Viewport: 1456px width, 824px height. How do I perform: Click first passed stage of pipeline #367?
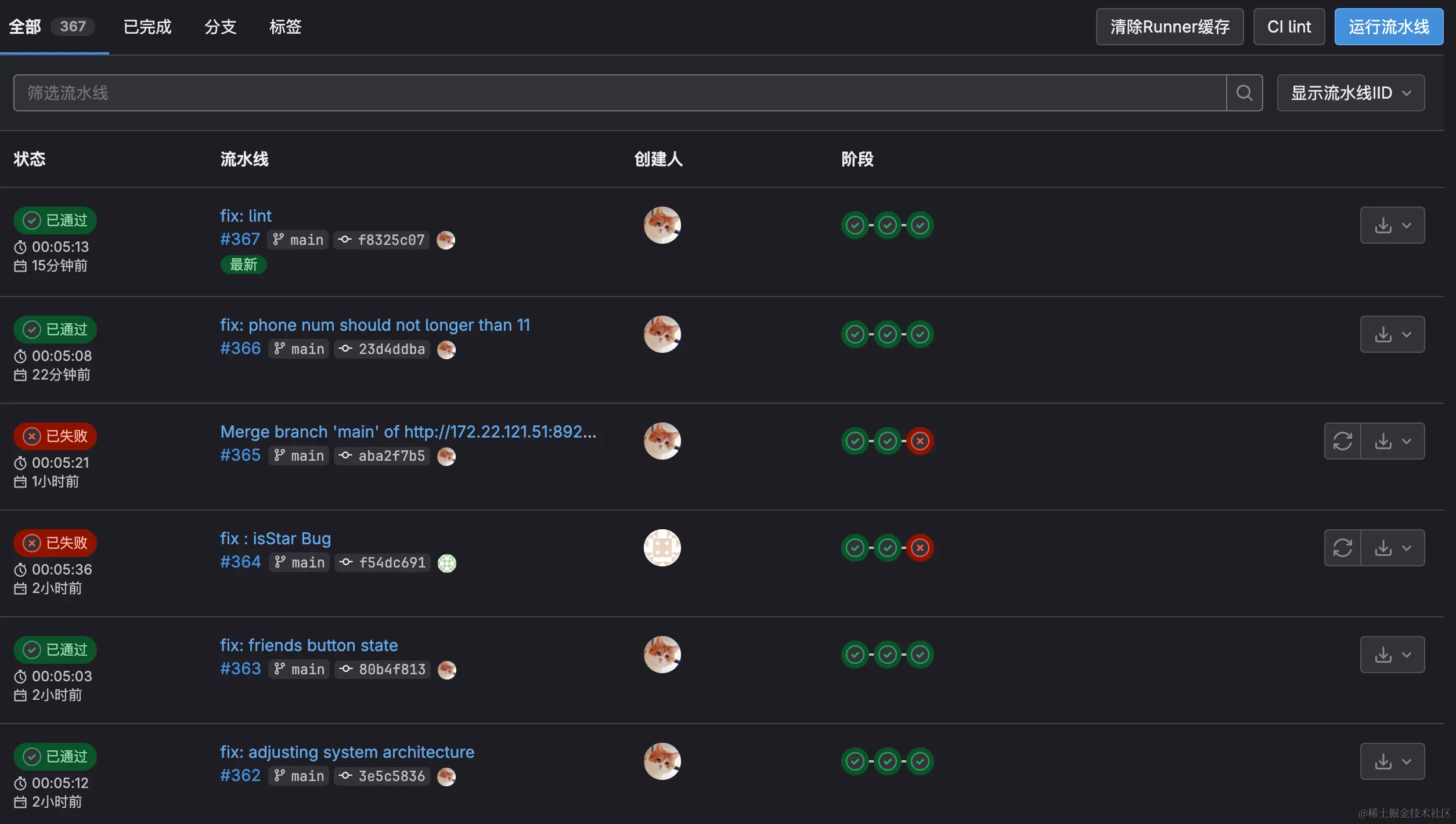point(855,225)
